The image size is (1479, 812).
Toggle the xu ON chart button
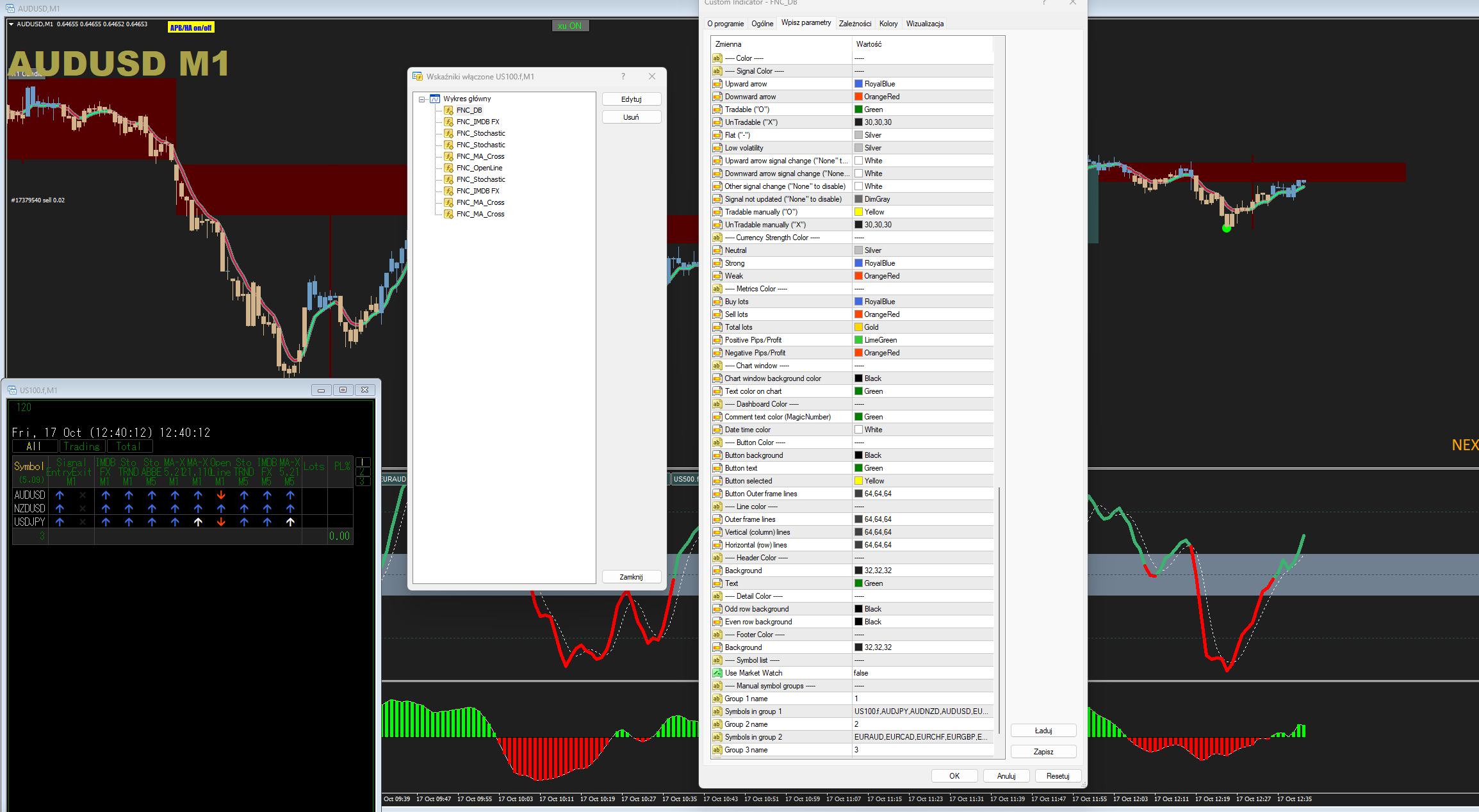(x=569, y=26)
